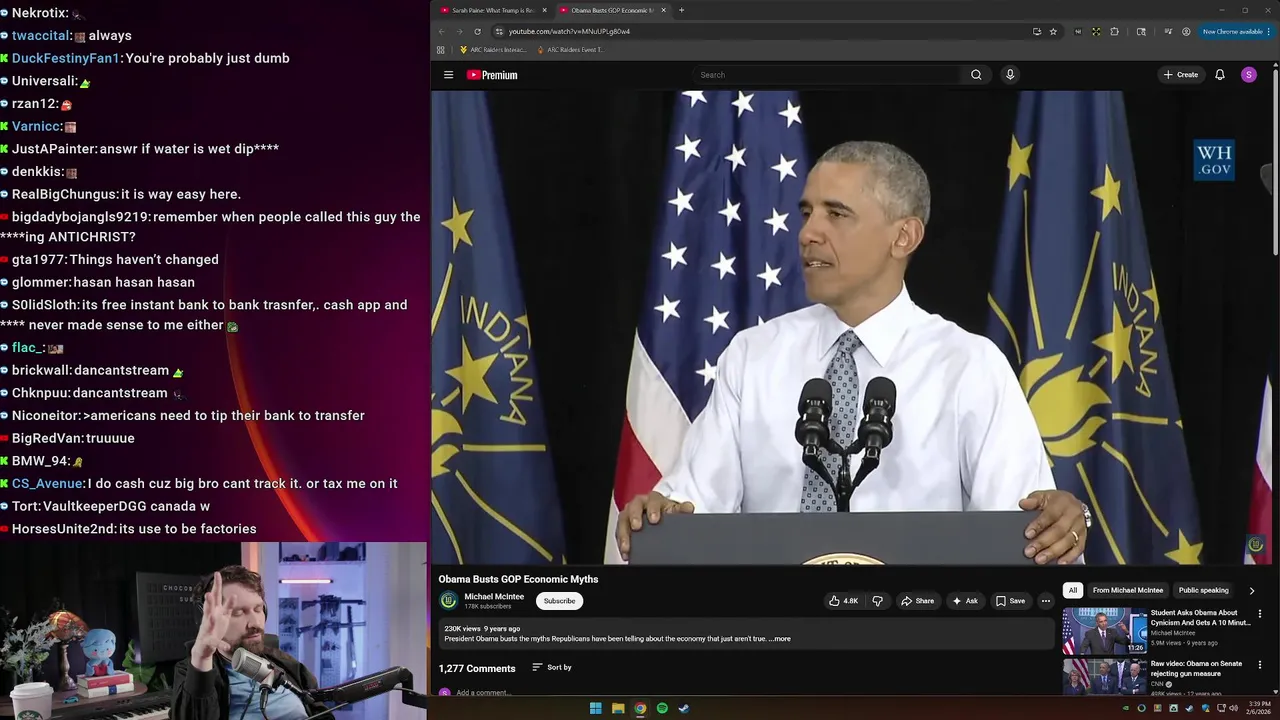The height and width of the screenshot is (720, 1280).
Task: Select the From Michael McIntee chip
Action: click(1128, 590)
